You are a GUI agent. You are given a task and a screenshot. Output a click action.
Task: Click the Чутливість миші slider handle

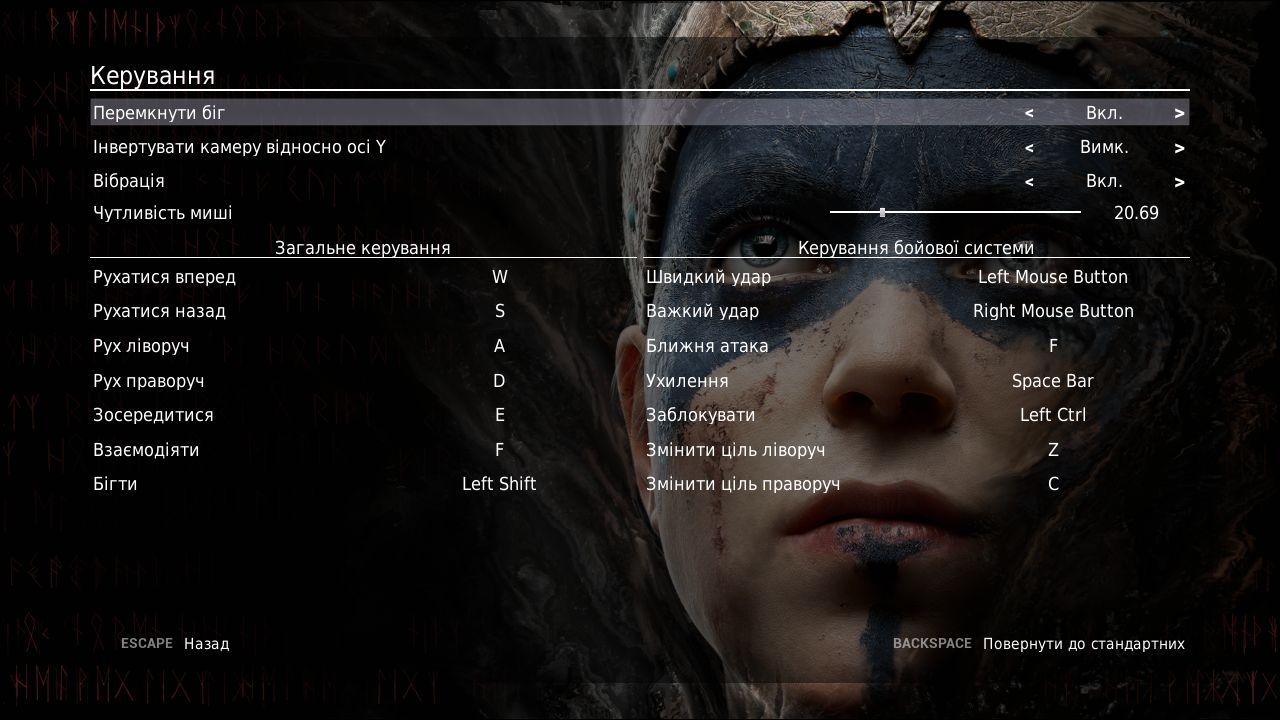(882, 212)
